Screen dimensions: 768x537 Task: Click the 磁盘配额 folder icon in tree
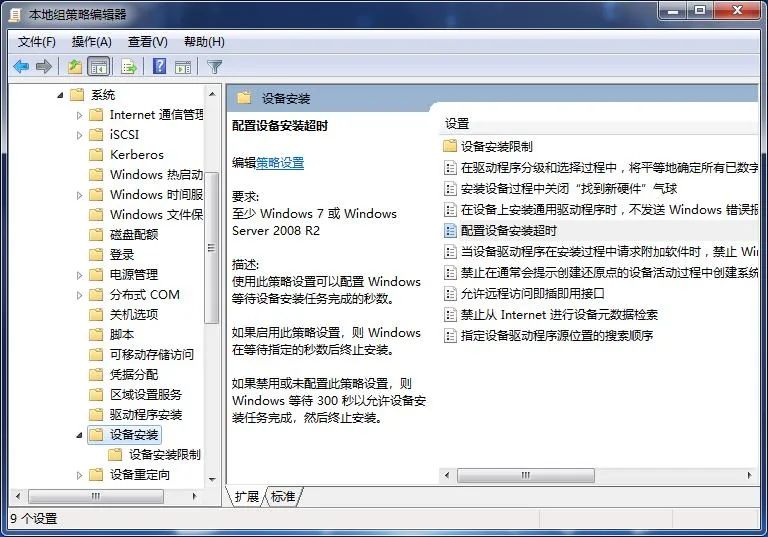click(96, 234)
